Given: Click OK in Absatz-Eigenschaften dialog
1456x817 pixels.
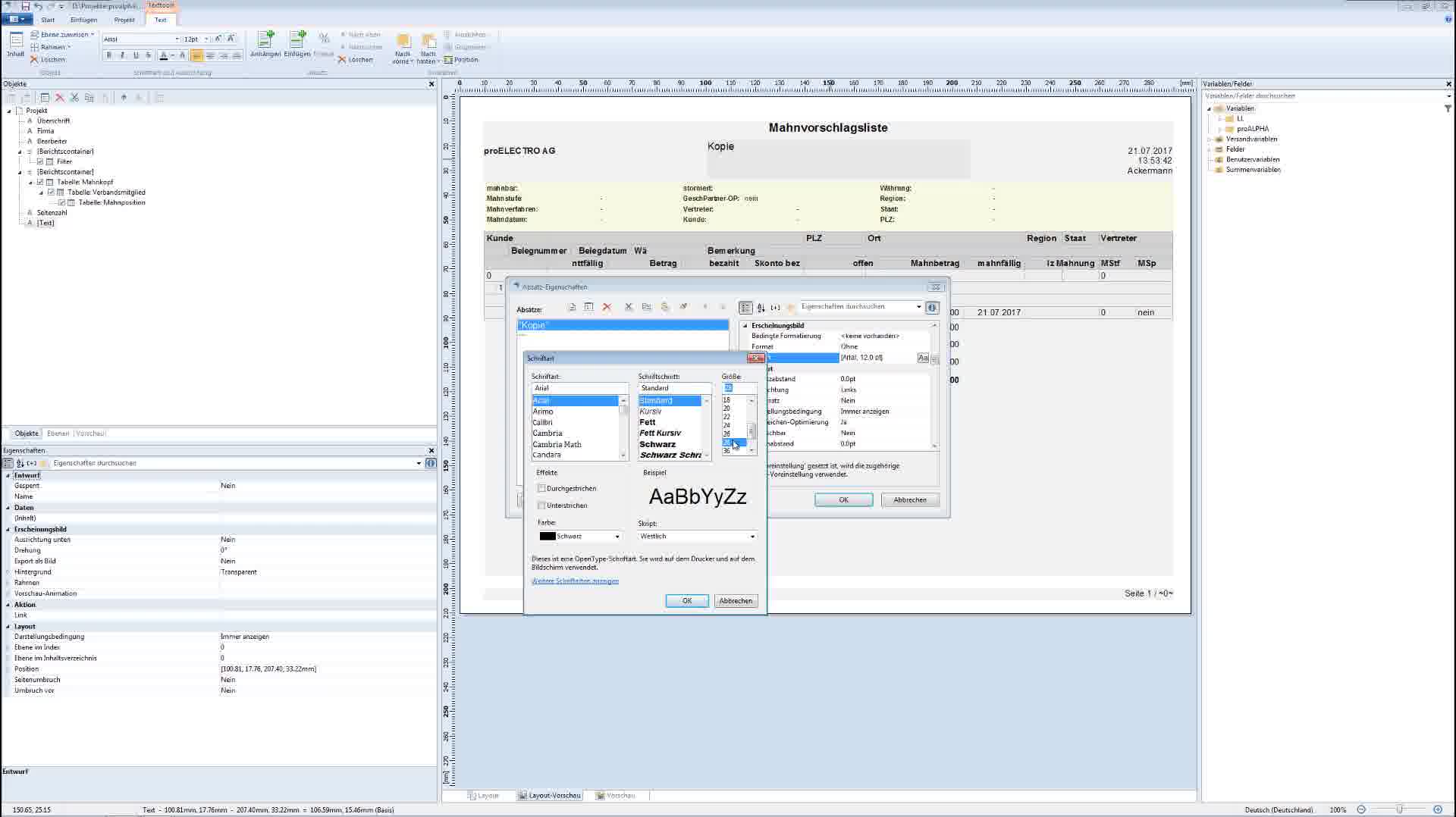Looking at the screenshot, I should 843,500.
